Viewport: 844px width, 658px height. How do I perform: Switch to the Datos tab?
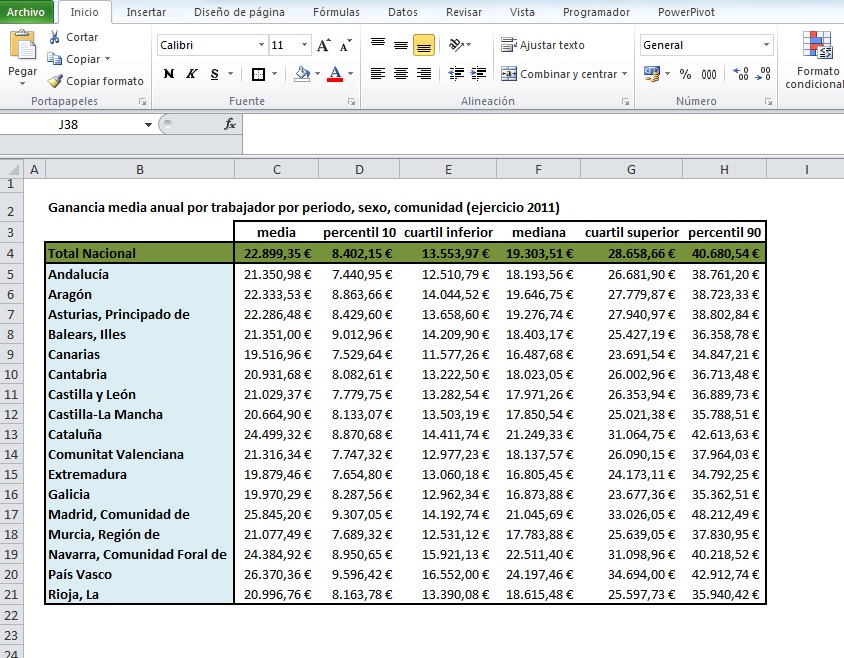[x=402, y=12]
